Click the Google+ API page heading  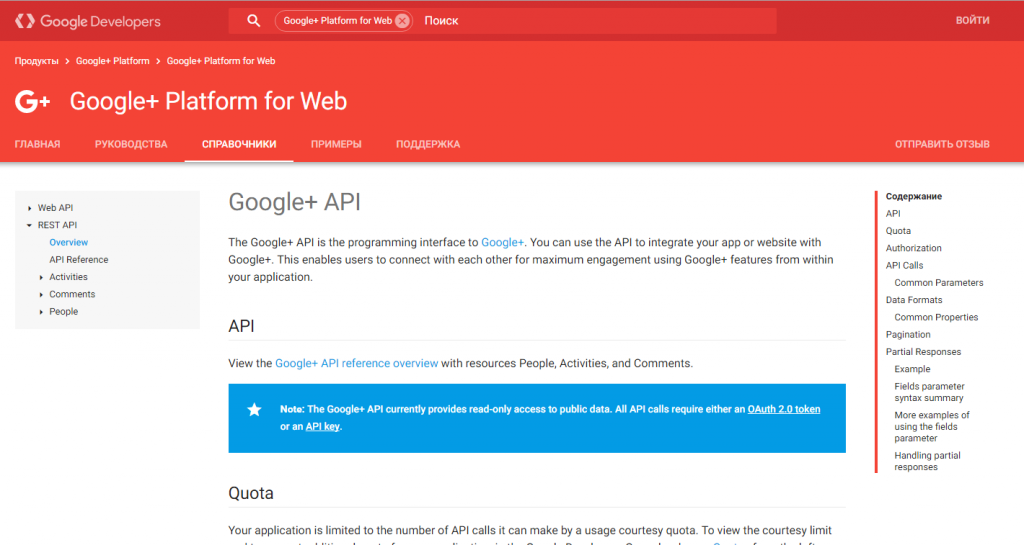pos(294,202)
